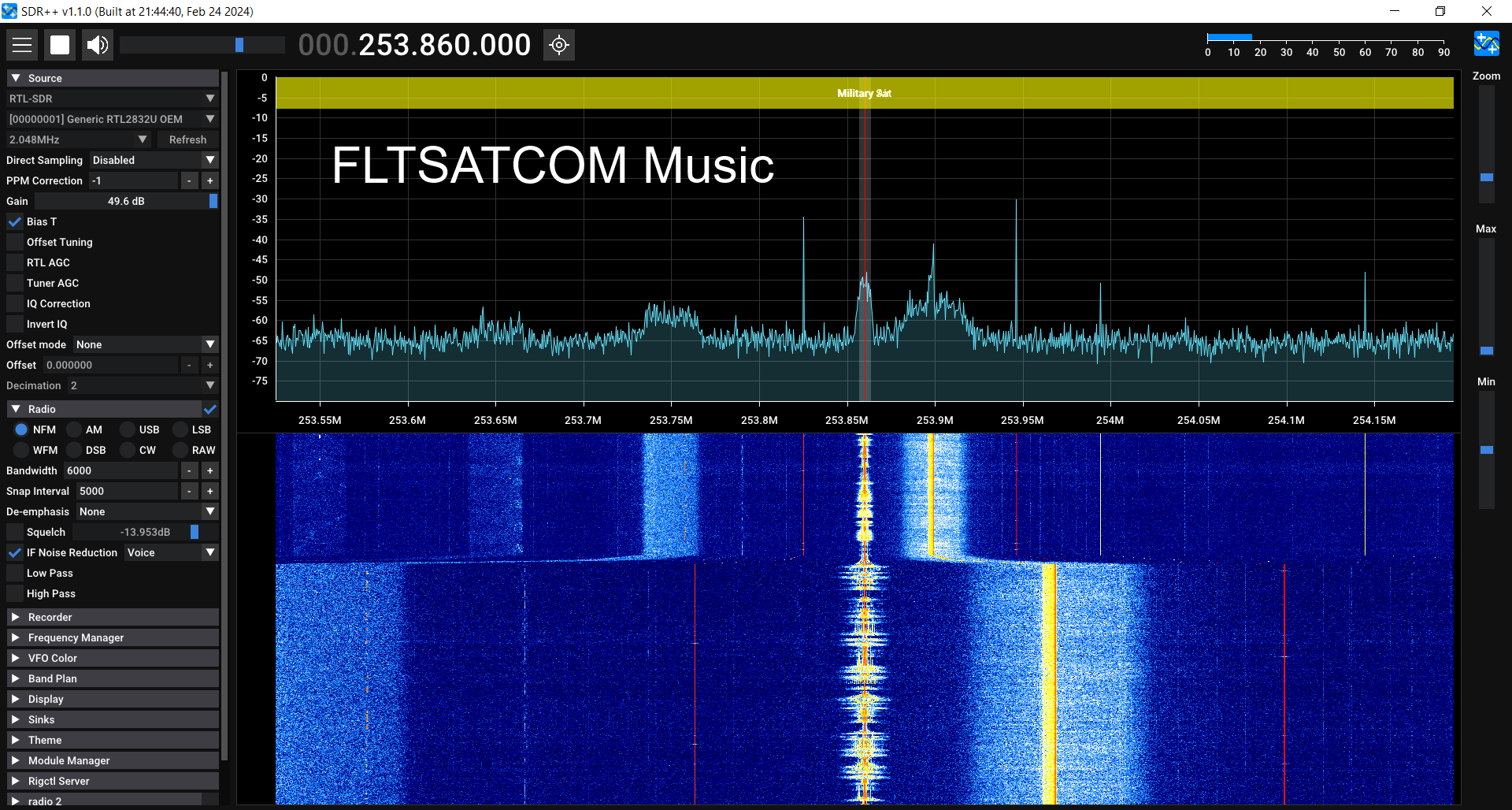Viewport: 1512px width, 810px height.
Task: Open the 2.048MHz sample rate dropdown
Action: click(x=78, y=139)
